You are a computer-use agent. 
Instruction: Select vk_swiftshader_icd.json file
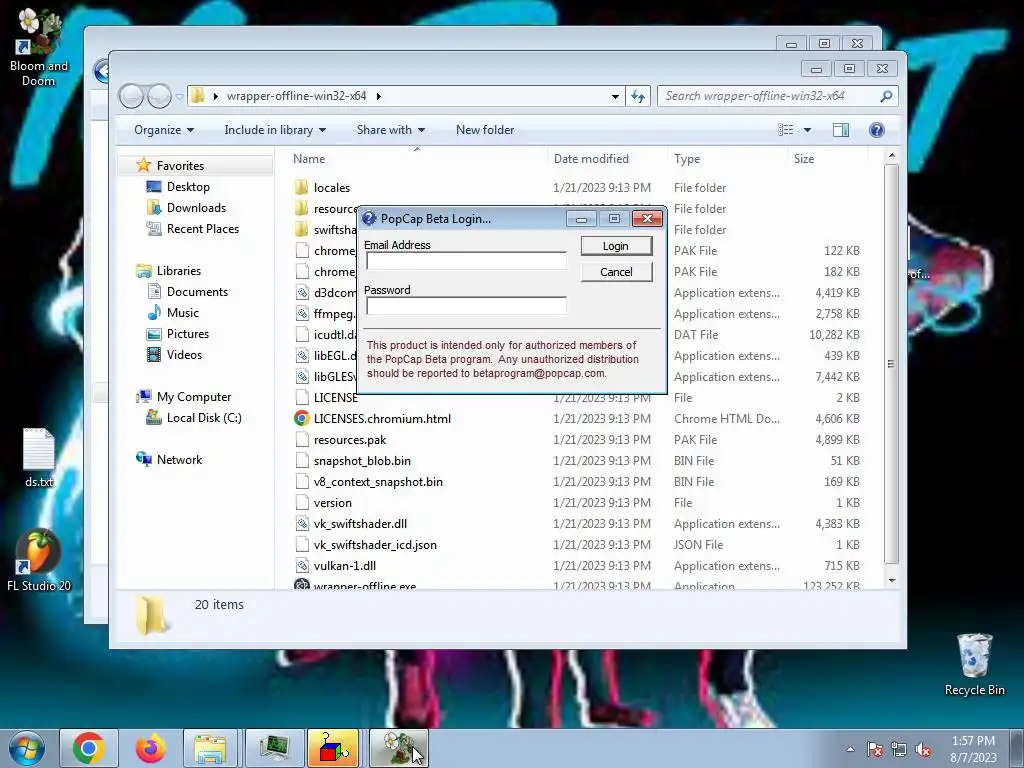click(x=375, y=545)
